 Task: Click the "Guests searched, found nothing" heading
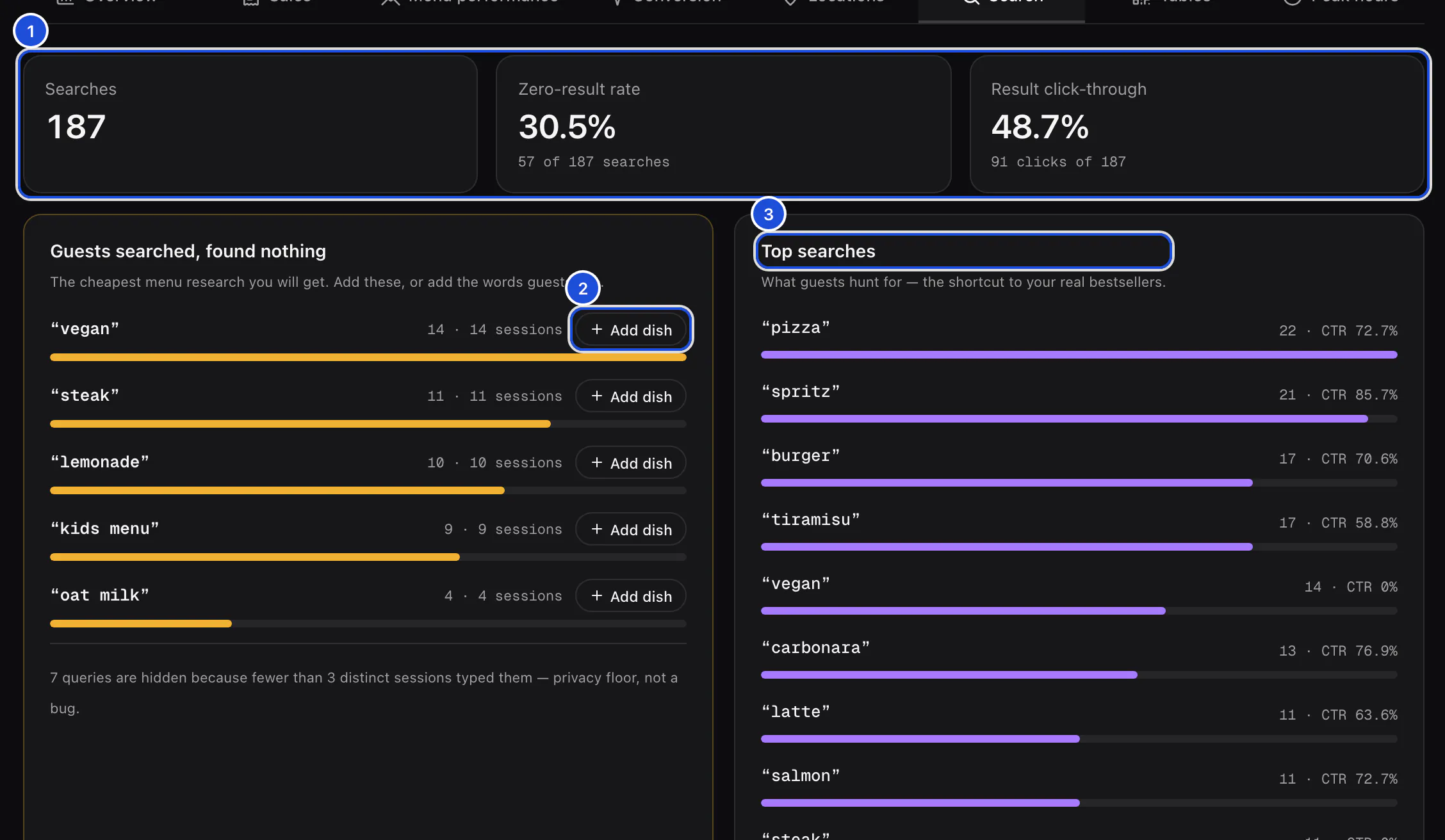[x=188, y=251]
